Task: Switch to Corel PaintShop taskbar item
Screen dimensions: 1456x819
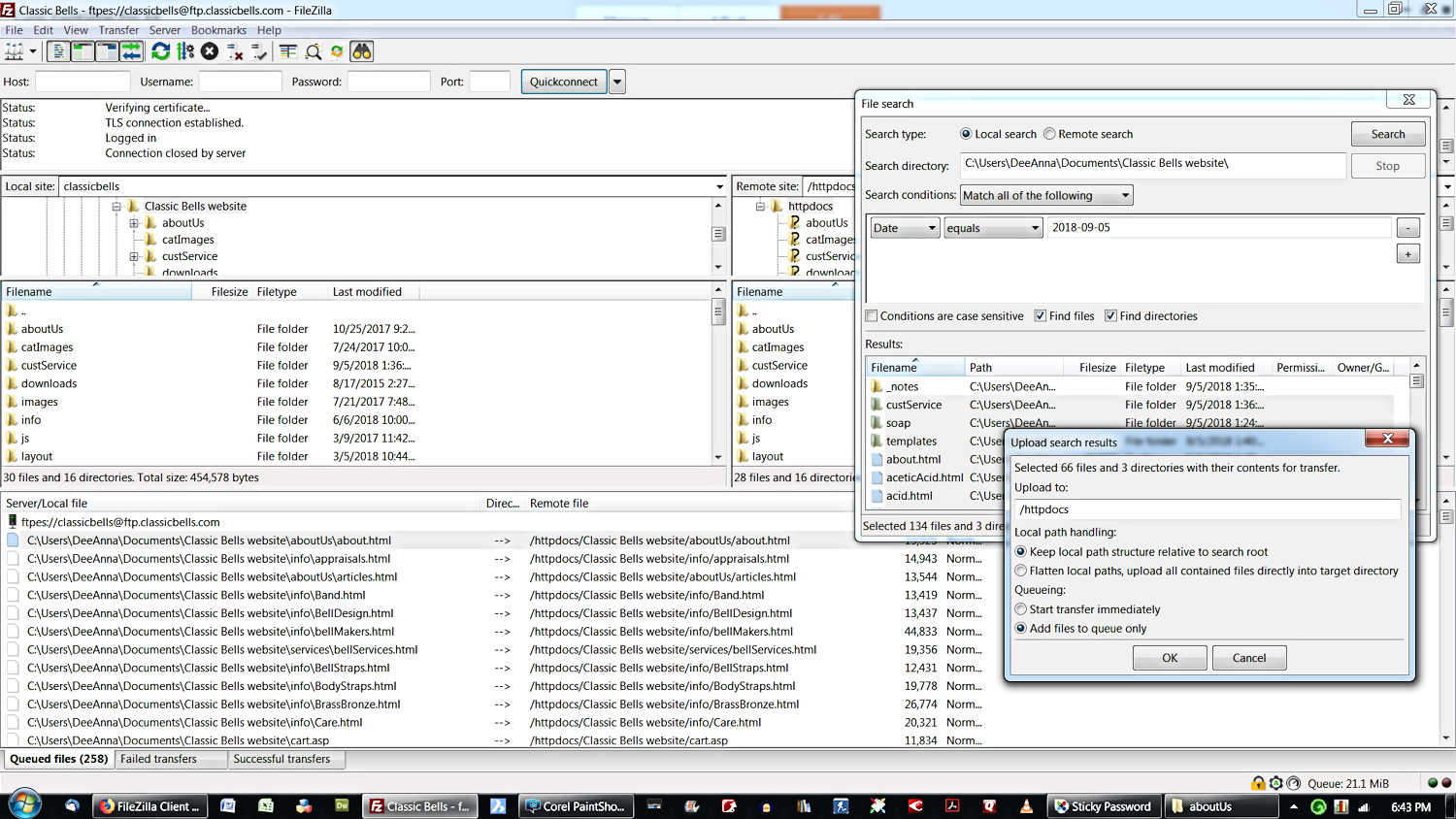Action: [x=577, y=806]
